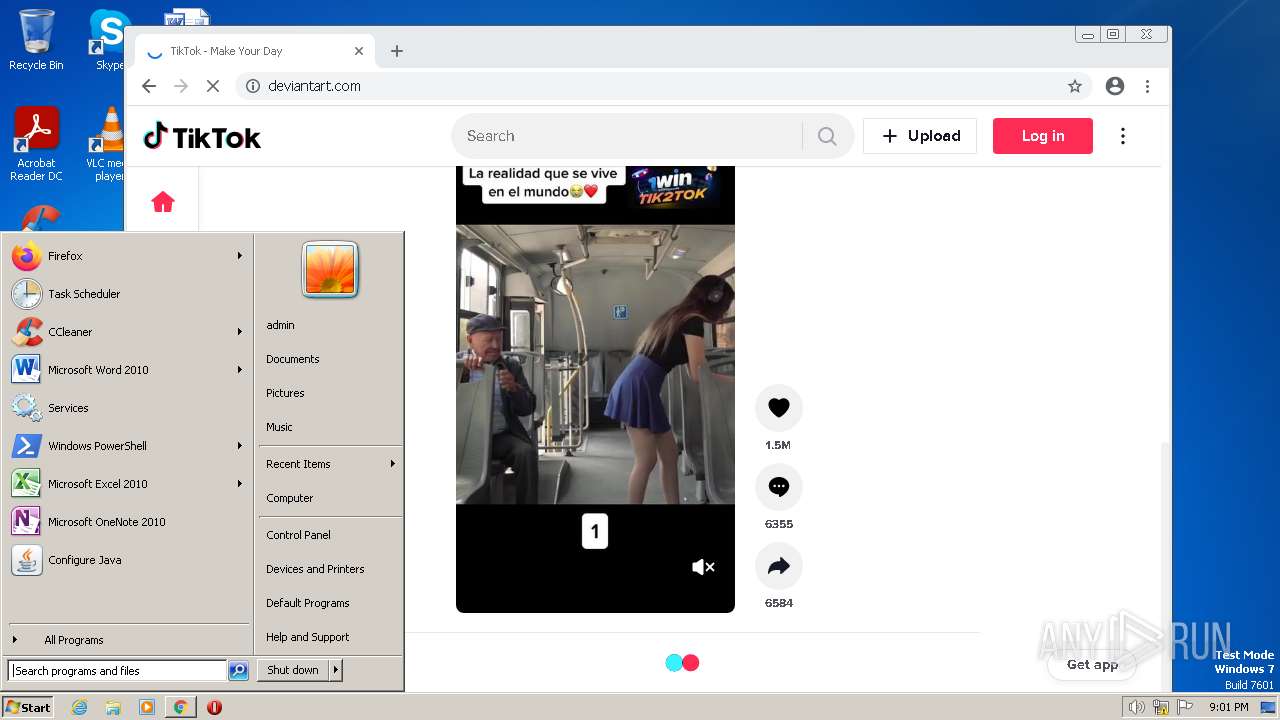The width and height of the screenshot is (1280, 720).
Task: Click the Shut down button
Action: (x=293, y=670)
